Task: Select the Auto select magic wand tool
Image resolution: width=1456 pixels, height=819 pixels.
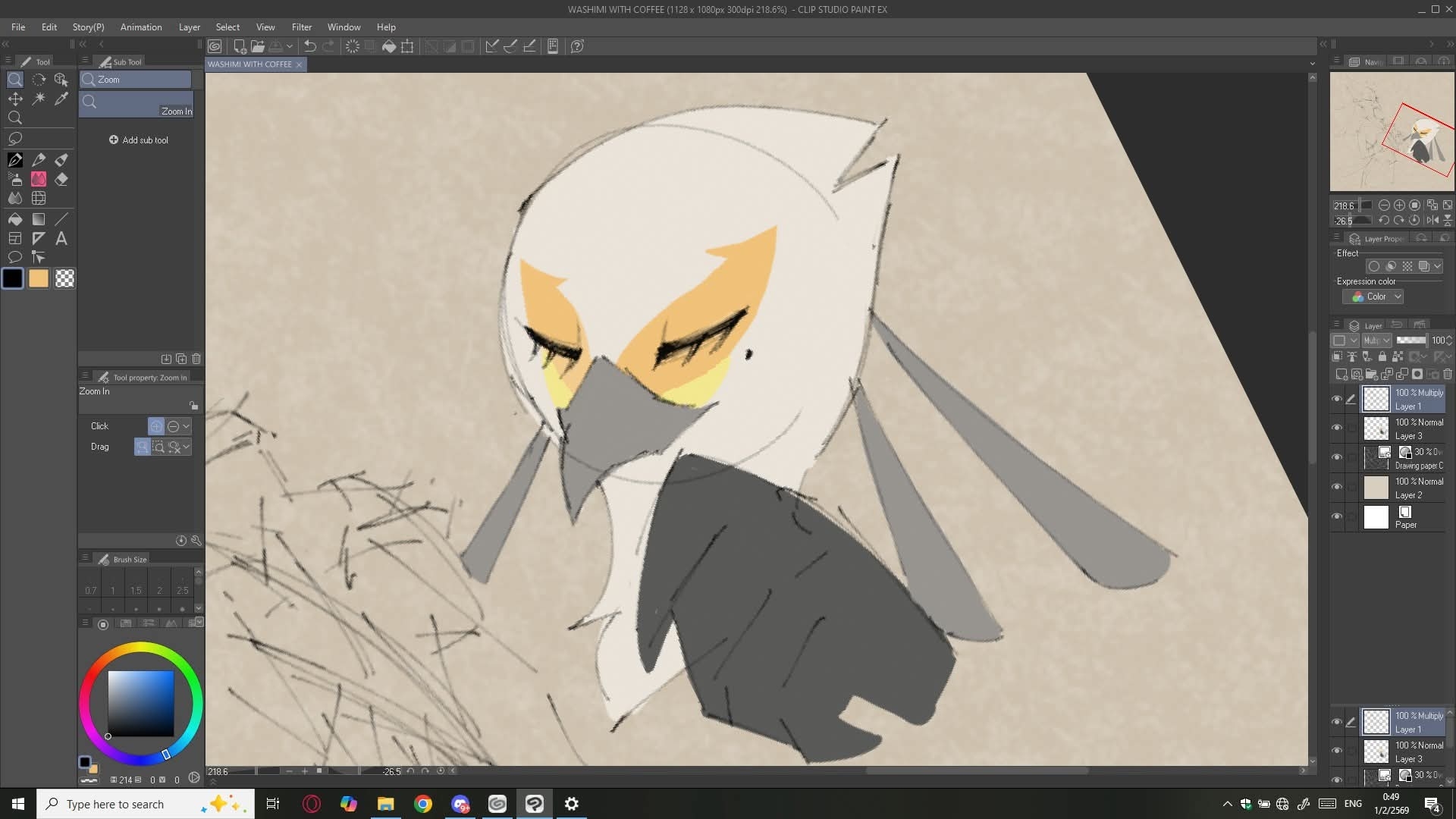Action: tap(39, 99)
